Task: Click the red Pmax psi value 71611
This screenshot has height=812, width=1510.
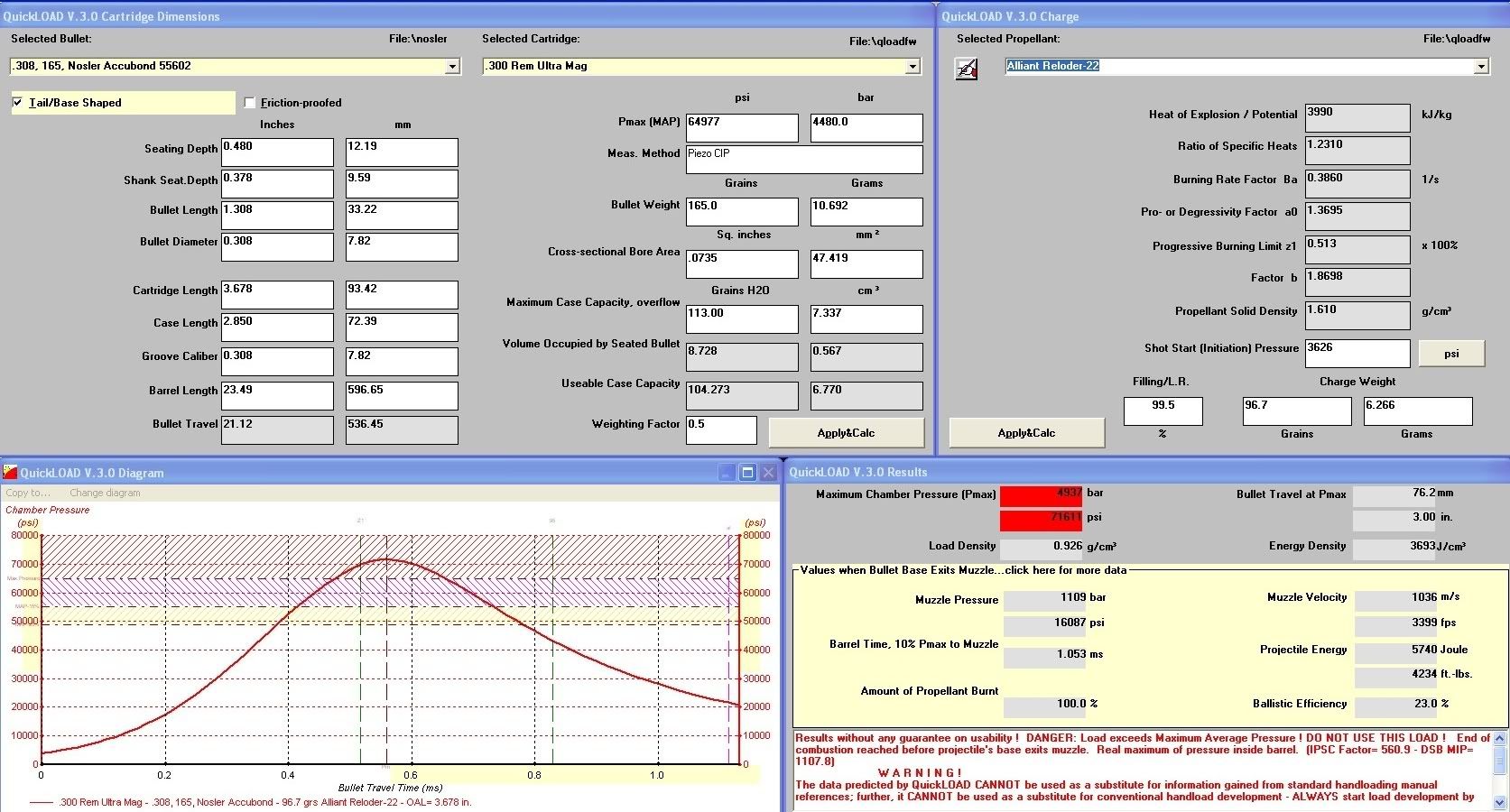Action: point(1041,521)
